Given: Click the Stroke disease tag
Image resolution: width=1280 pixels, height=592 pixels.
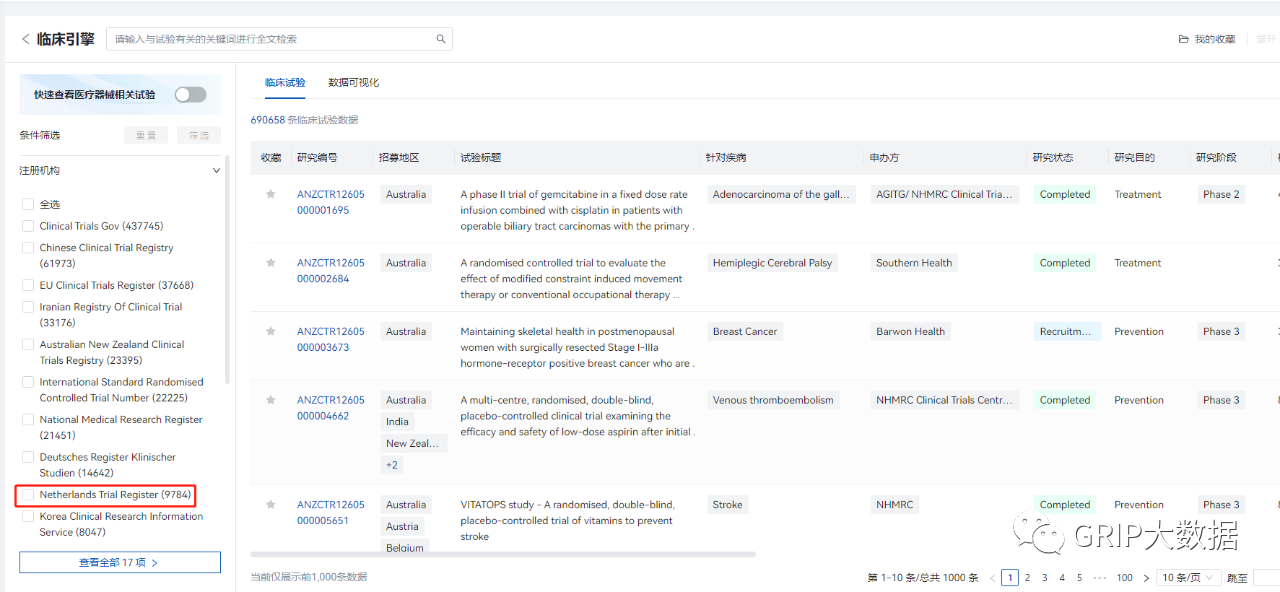Looking at the screenshot, I should [728, 505].
